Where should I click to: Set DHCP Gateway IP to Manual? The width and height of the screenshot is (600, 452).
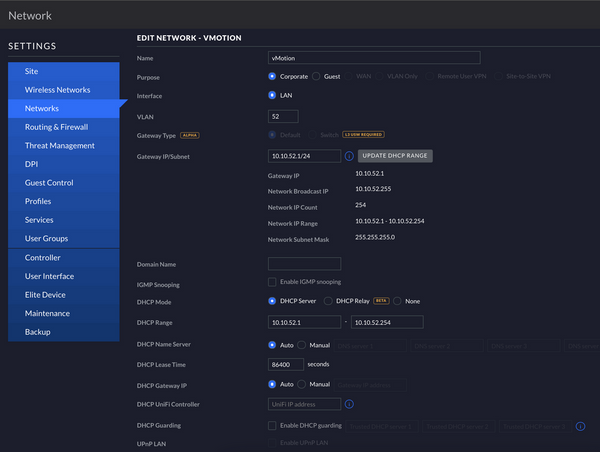[302, 384]
